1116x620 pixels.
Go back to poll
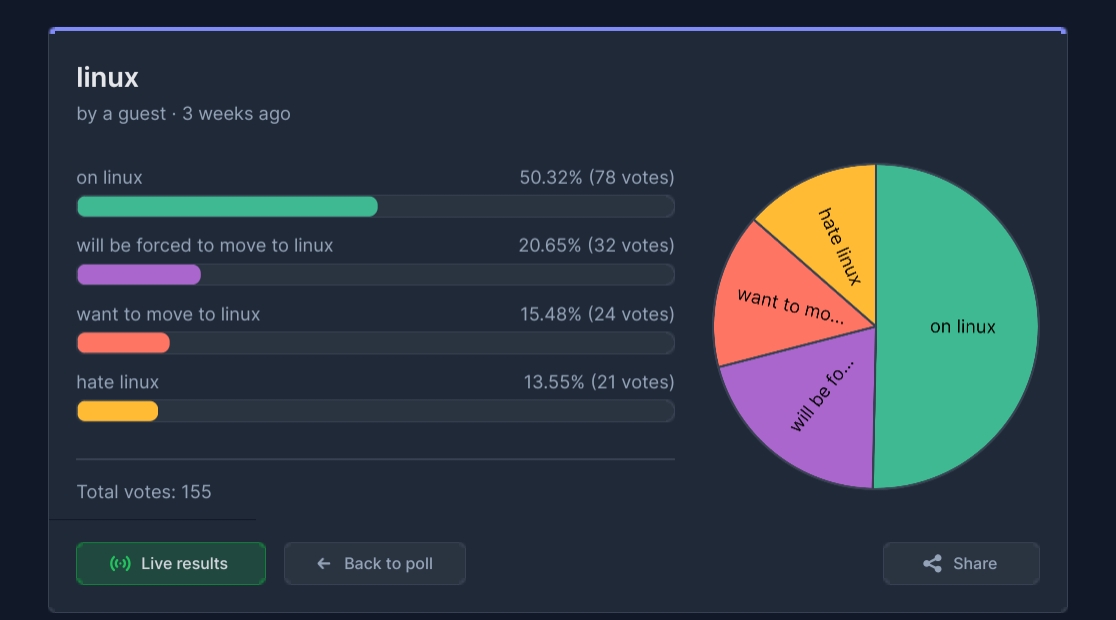(x=375, y=564)
